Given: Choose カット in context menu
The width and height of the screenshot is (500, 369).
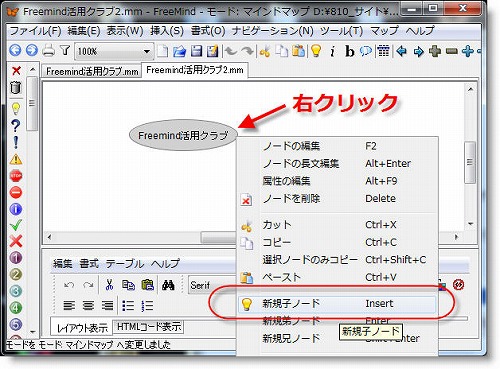Looking at the screenshot, I should 337,225.
